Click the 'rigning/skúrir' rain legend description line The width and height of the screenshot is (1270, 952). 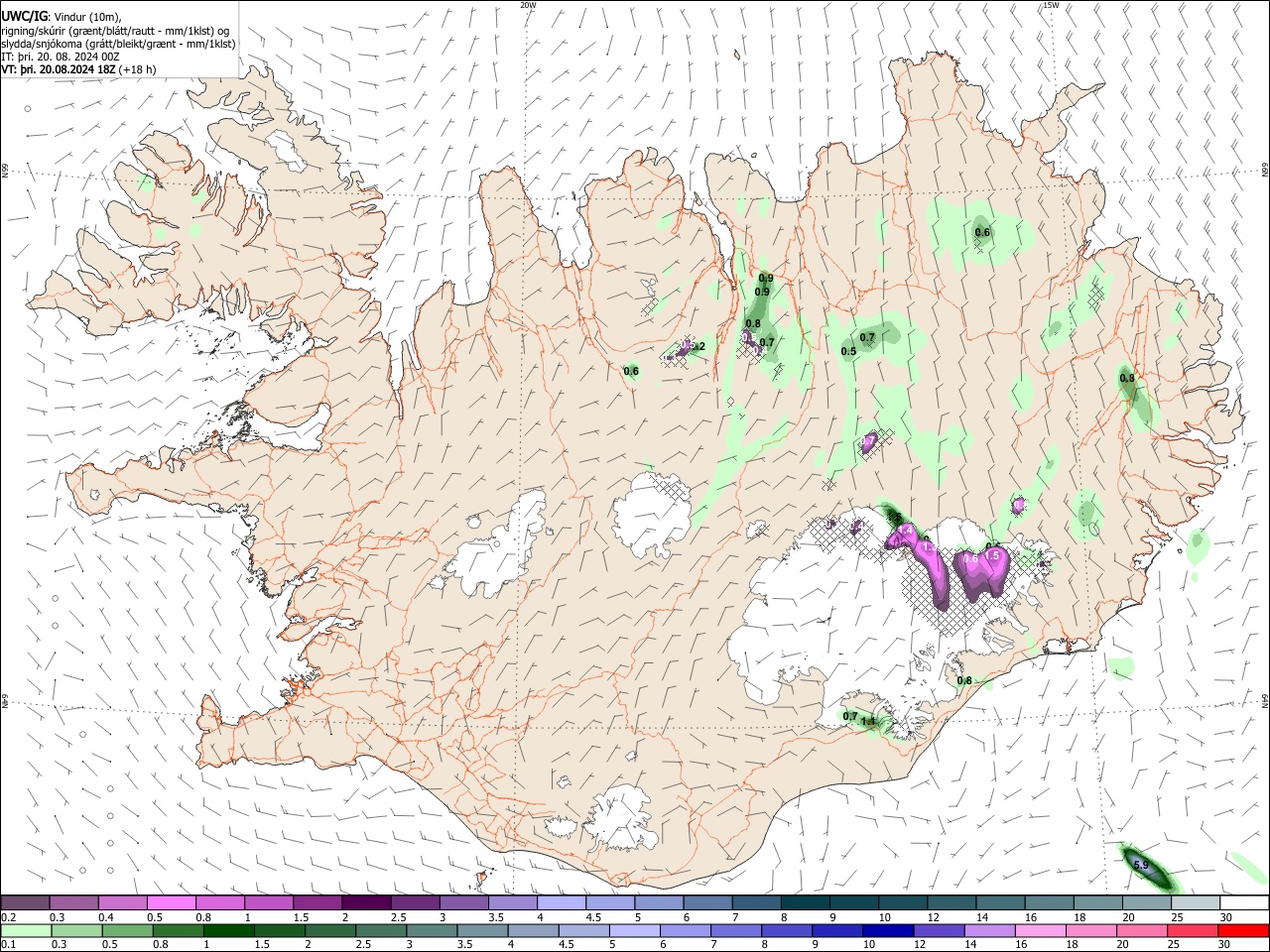pos(115,31)
